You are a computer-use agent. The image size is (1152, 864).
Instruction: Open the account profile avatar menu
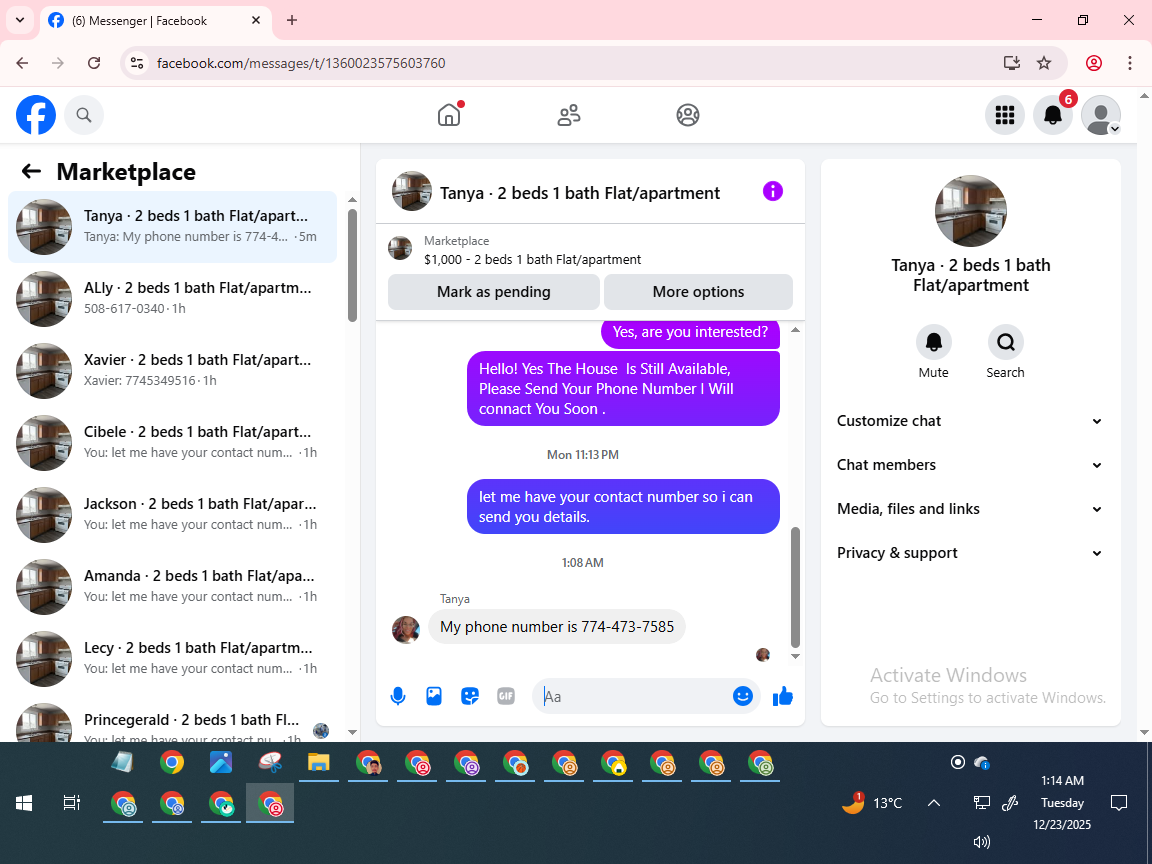[x=1101, y=115]
